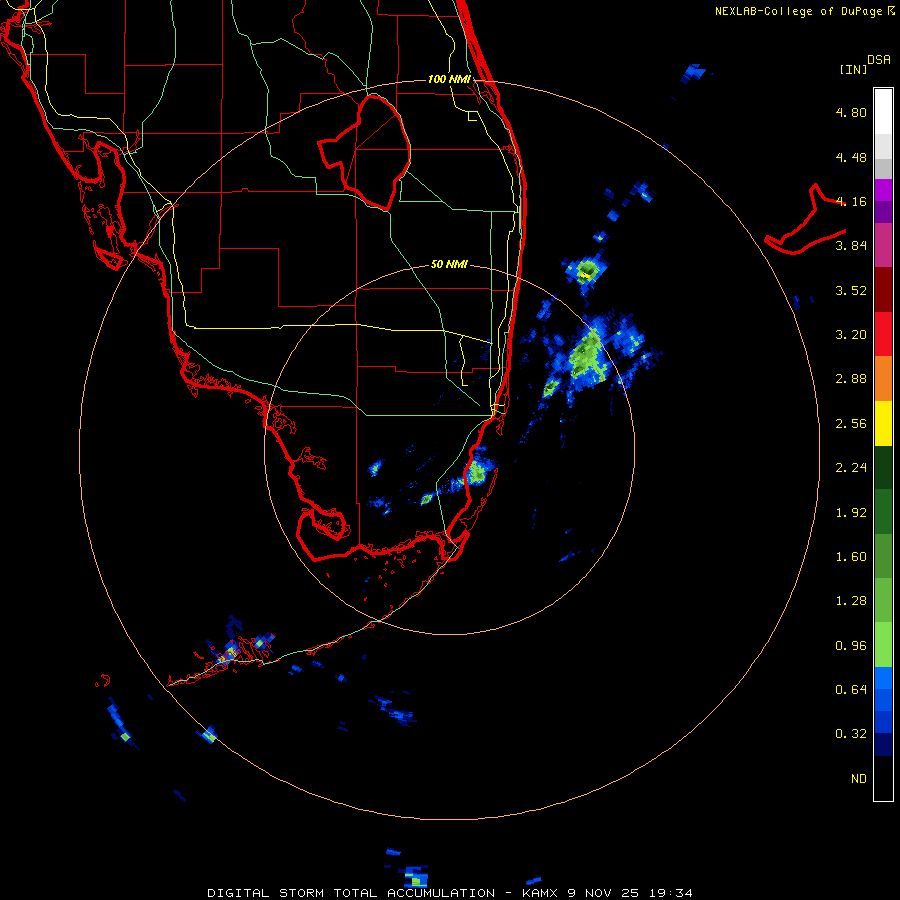Click the 2.88 legend value
The width and height of the screenshot is (900, 900).
click(851, 379)
